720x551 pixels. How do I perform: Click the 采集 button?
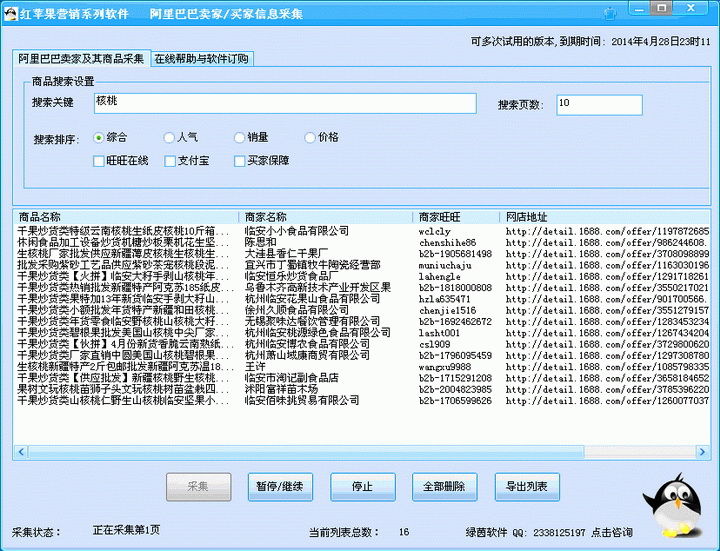[x=198, y=487]
